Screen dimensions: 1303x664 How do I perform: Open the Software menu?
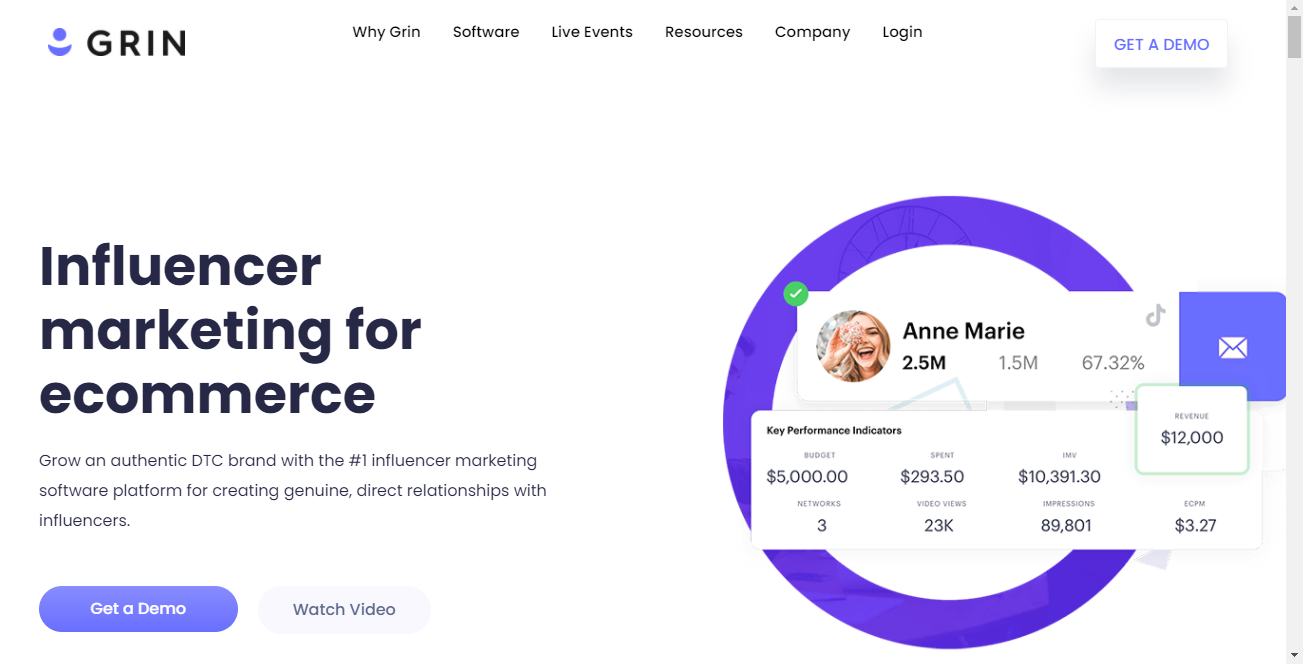(486, 32)
